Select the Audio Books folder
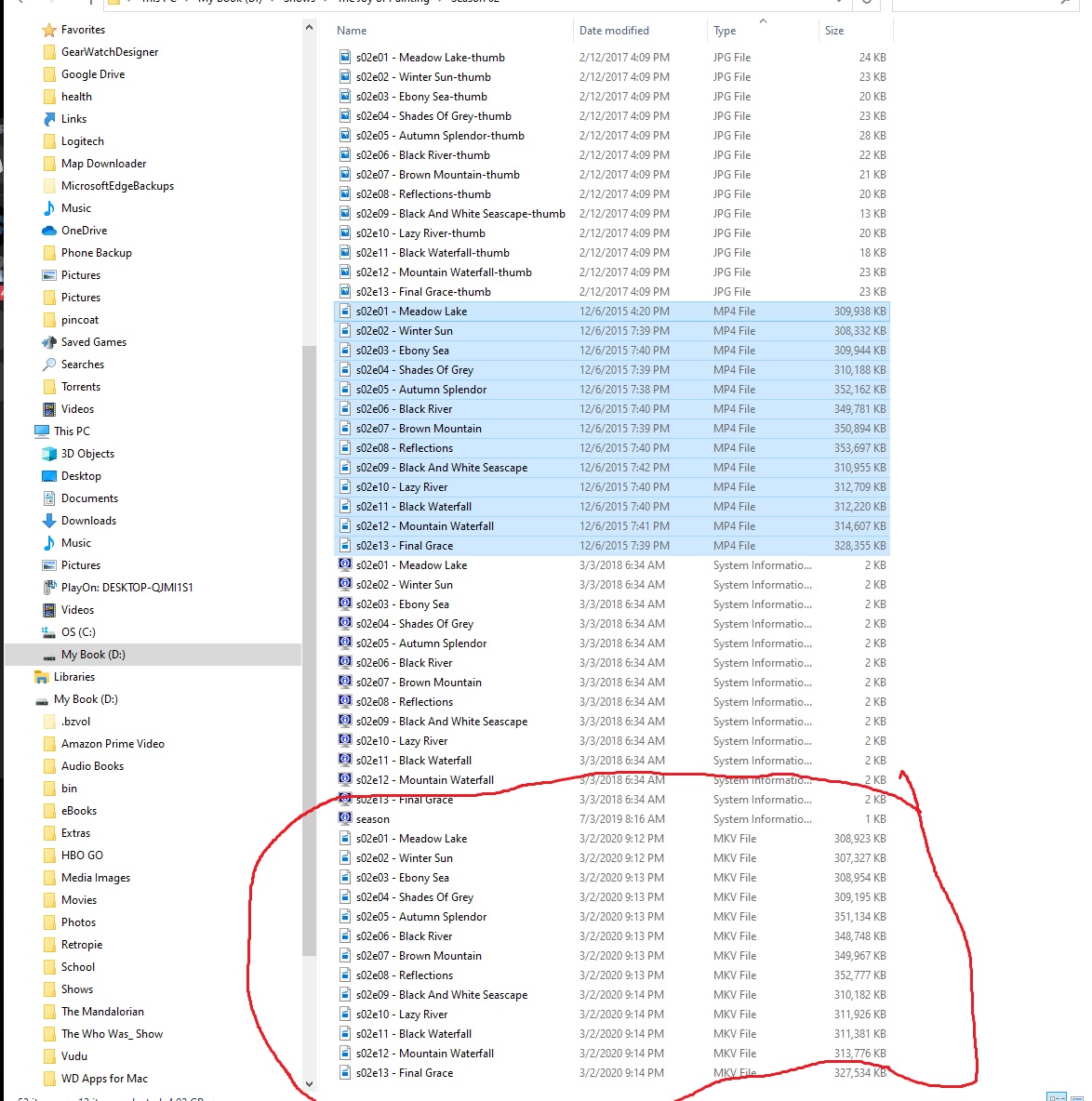The height and width of the screenshot is (1101, 1092). (92, 766)
